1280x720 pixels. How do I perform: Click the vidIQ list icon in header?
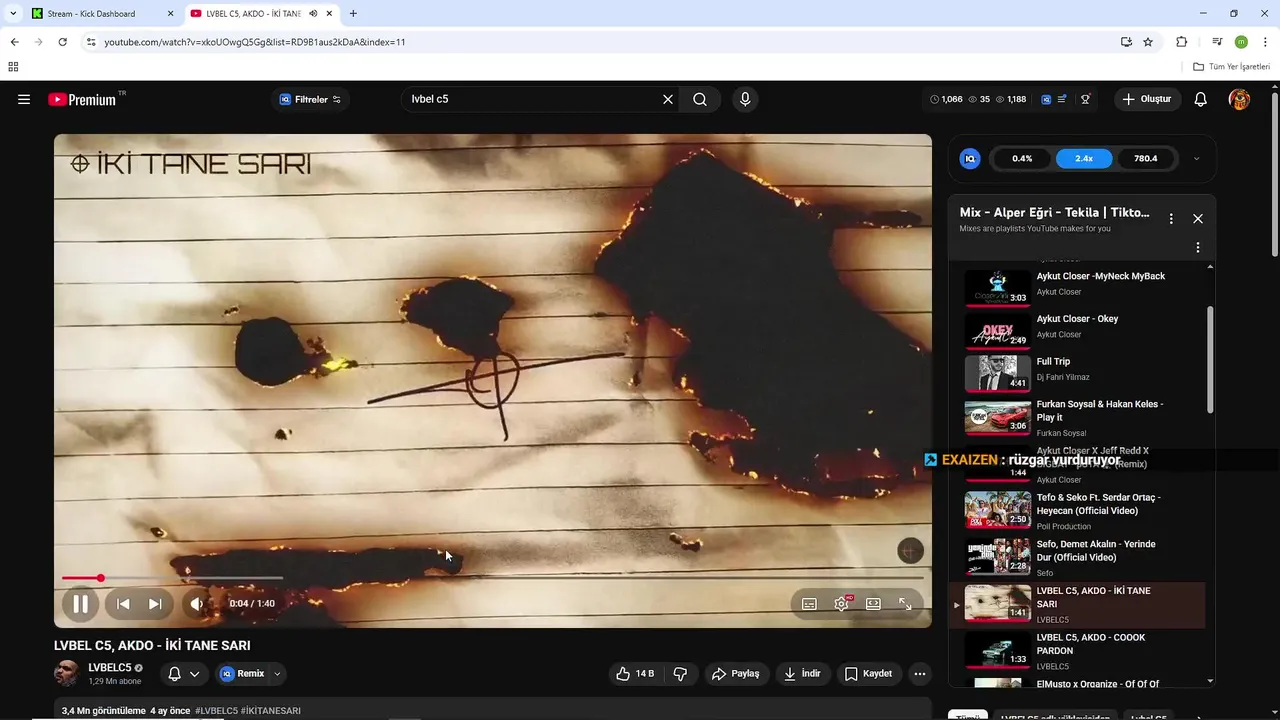pyautogui.click(x=1062, y=99)
